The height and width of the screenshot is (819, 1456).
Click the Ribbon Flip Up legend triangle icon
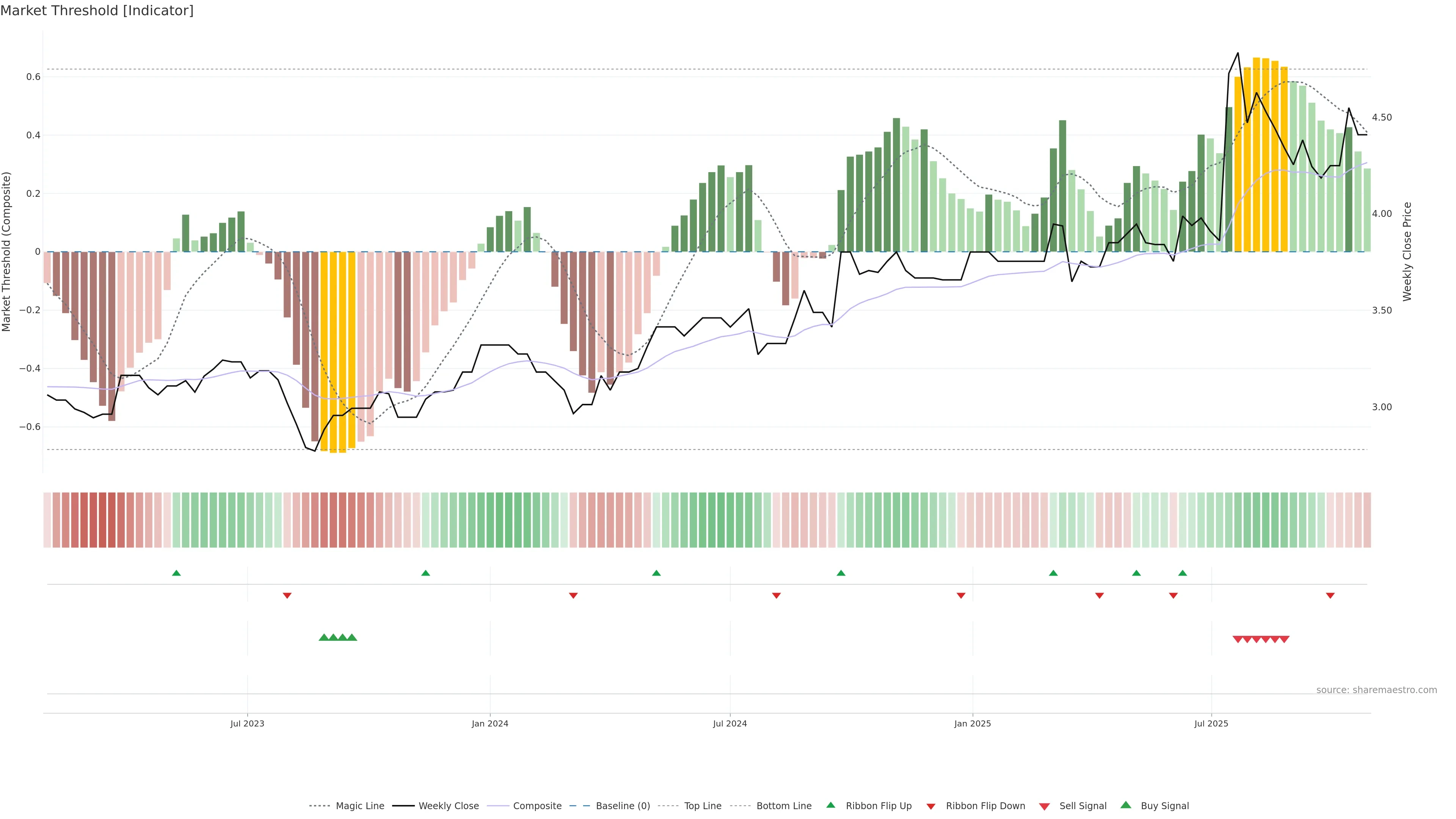pyautogui.click(x=830, y=805)
